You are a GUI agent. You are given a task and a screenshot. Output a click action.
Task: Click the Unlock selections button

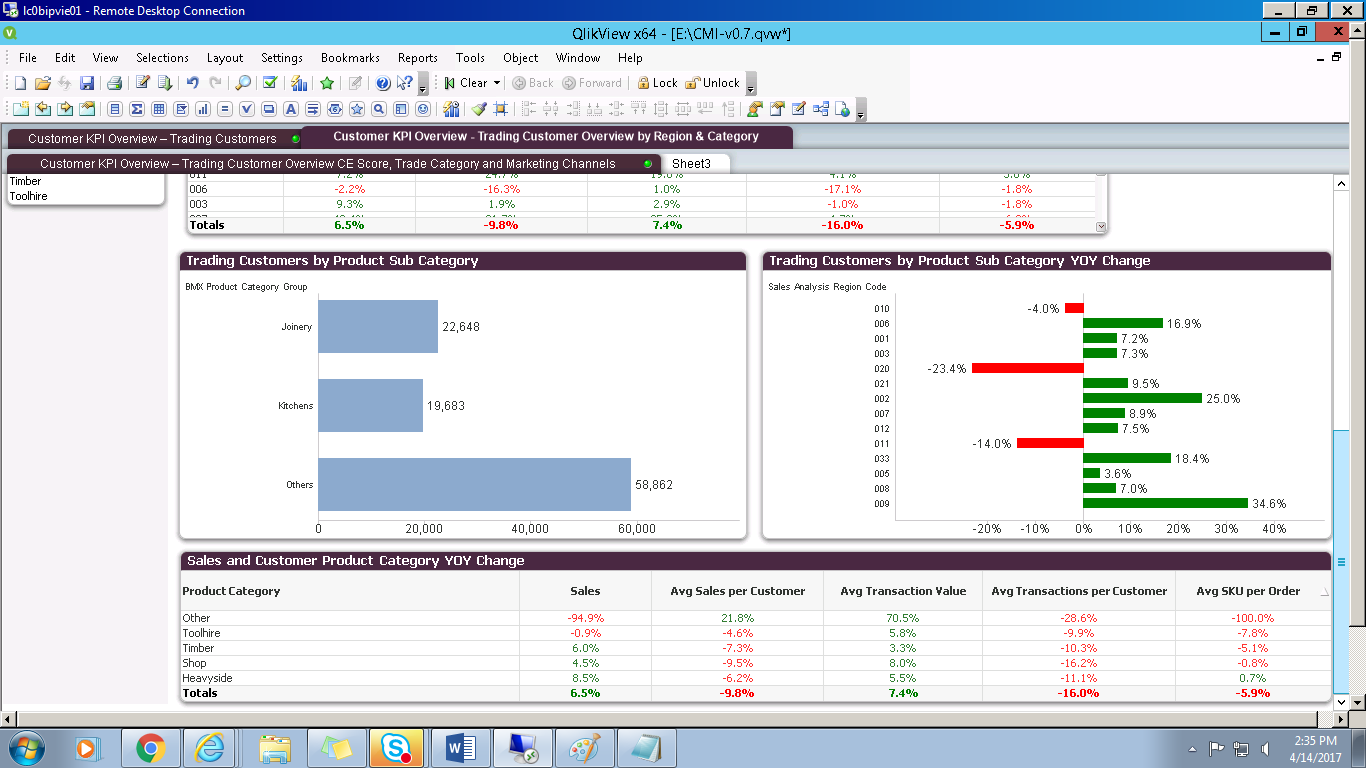click(713, 83)
